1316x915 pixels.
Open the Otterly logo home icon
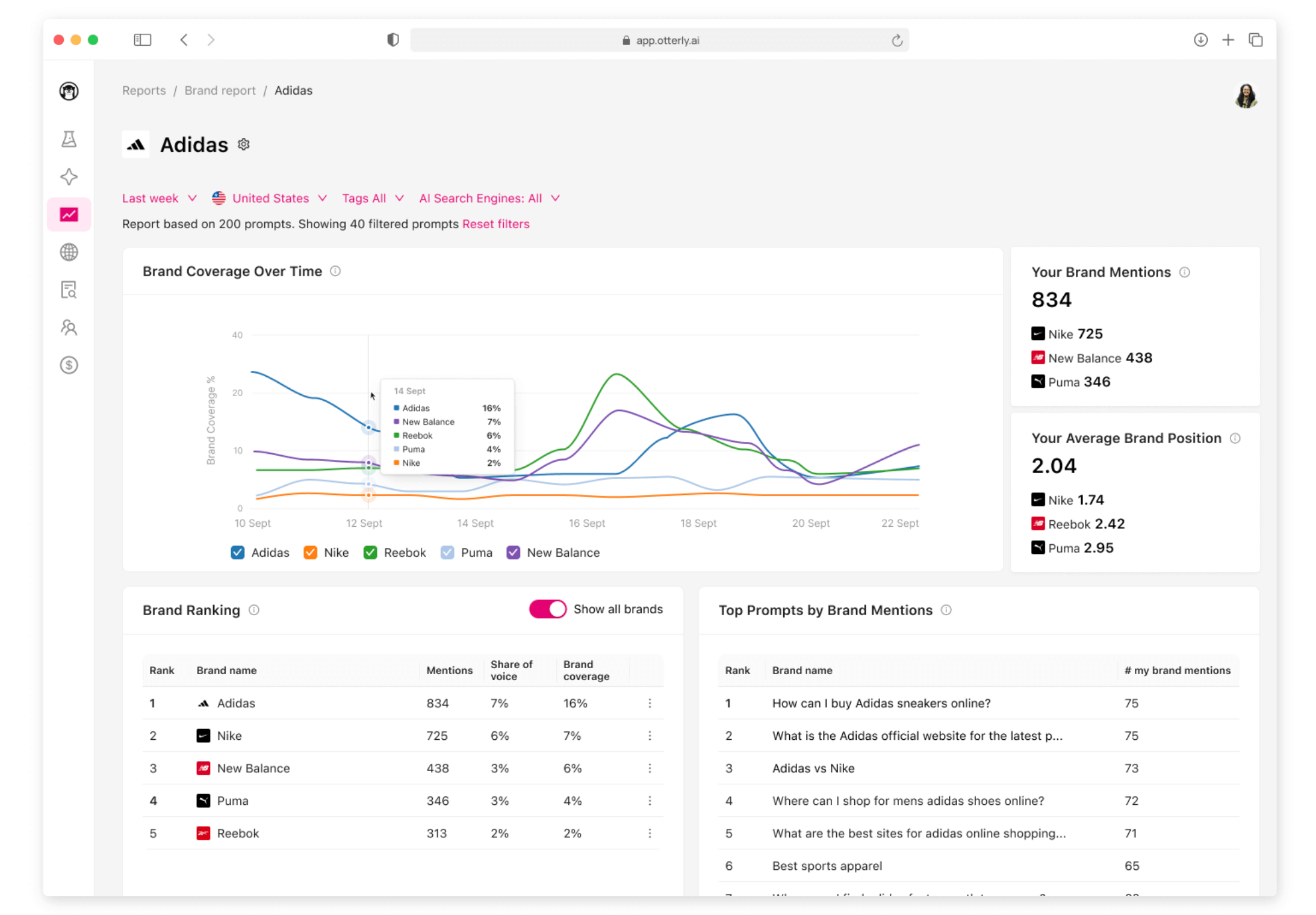point(69,91)
